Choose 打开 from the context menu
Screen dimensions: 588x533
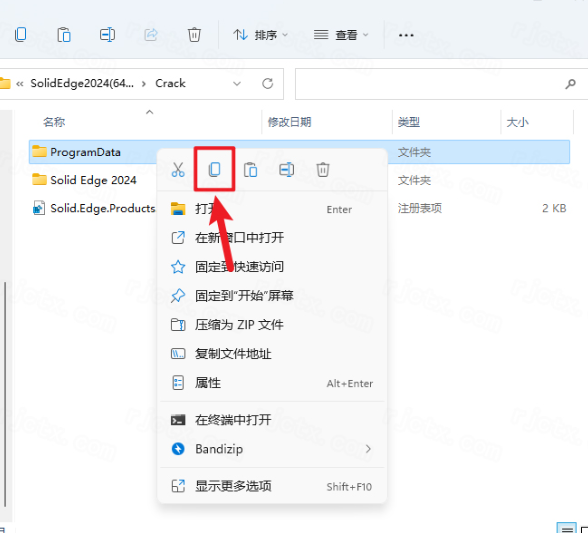point(272,209)
